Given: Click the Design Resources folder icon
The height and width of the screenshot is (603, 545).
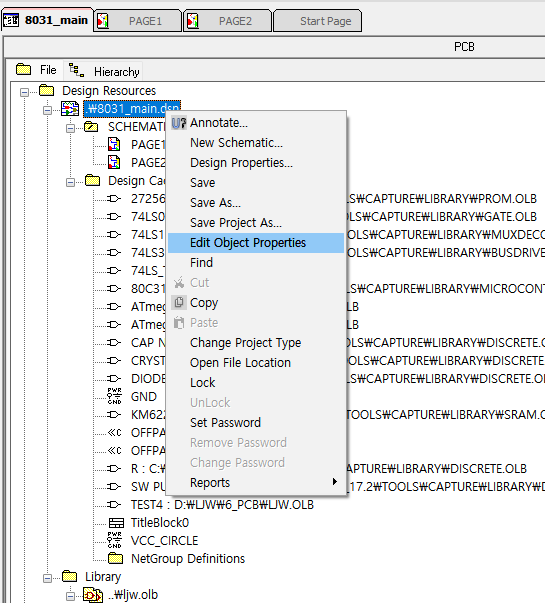Looking at the screenshot, I should click(x=47, y=90).
